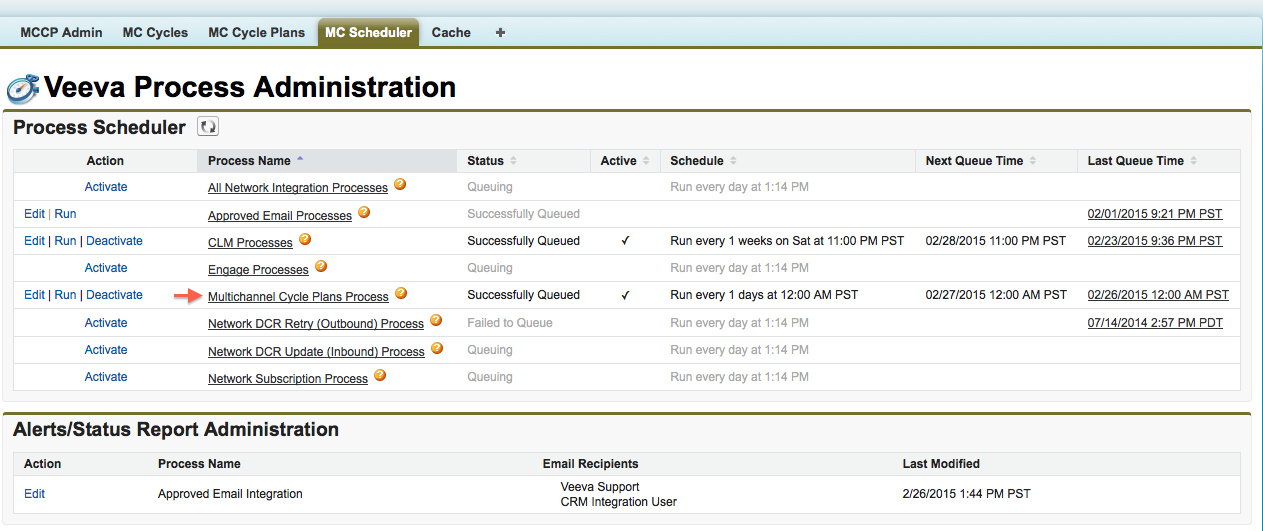Viewport: 1263px width, 531px height.
Task: Run the Multichannel Cycle Plans Process
Action: tap(65, 295)
